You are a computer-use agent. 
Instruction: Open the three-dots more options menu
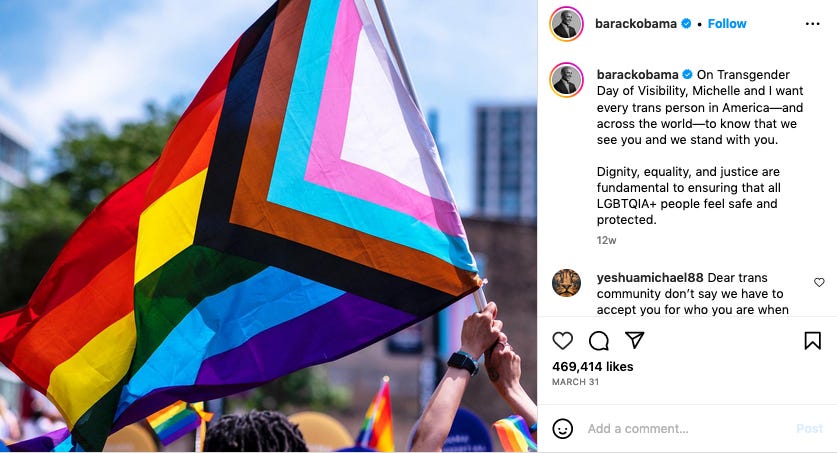812,23
